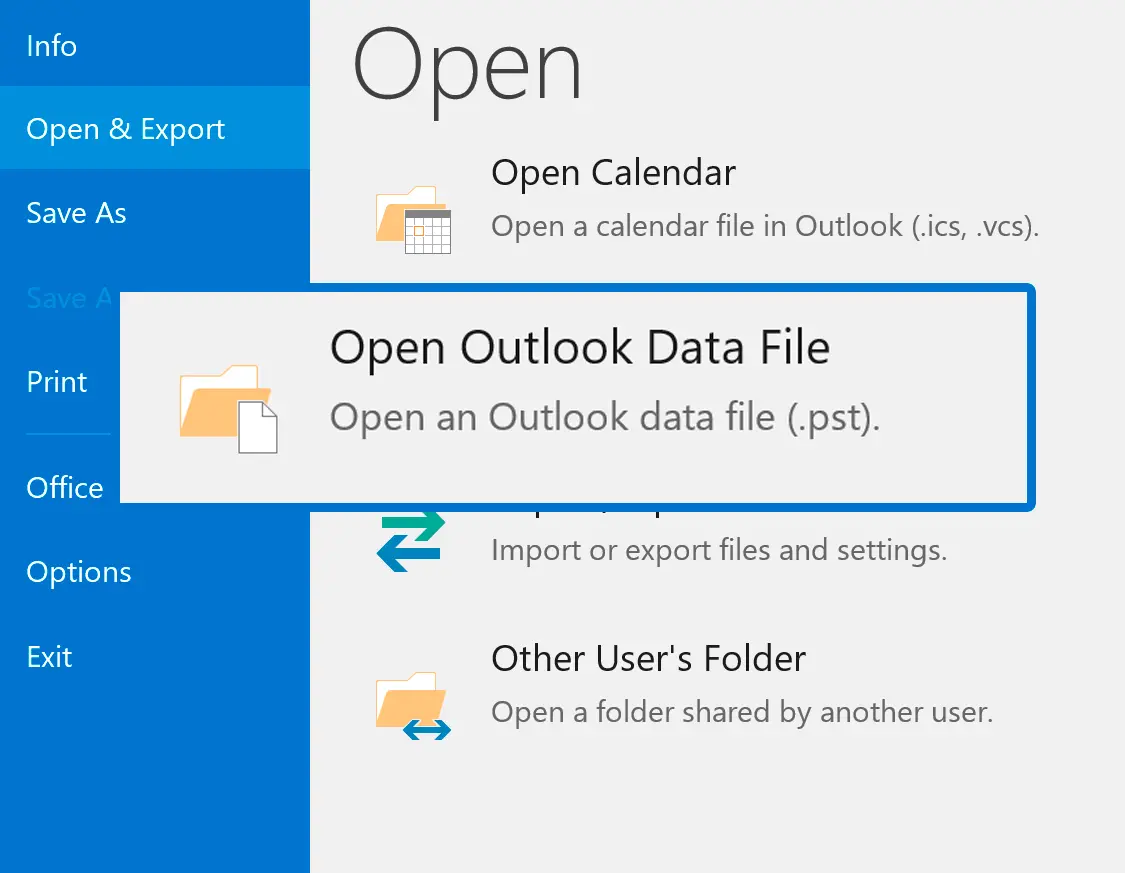
Task: Choose Open Outlook Data File title
Action: (580, 348)
